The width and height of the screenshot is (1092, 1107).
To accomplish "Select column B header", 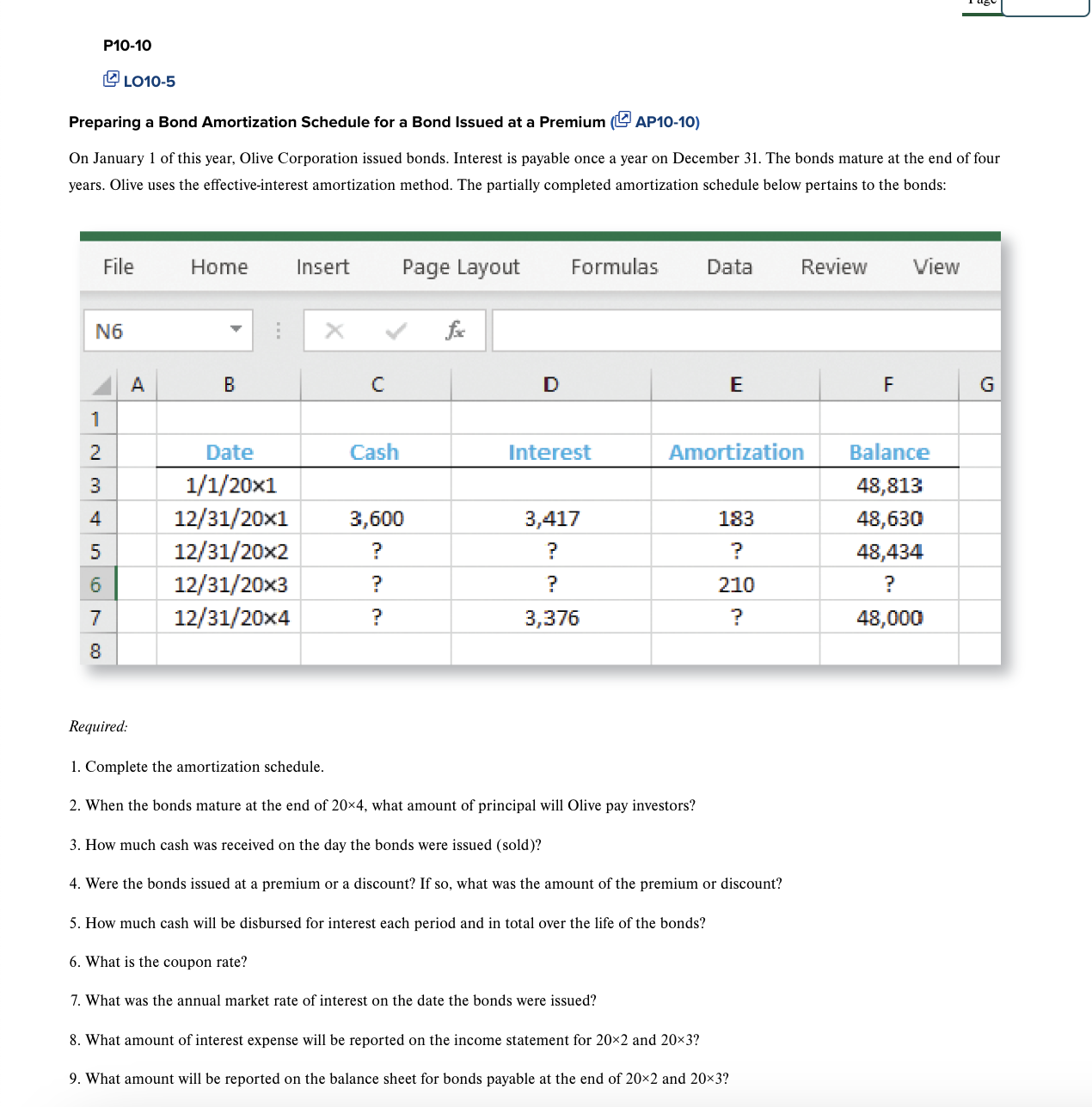I will tap(229, 384).
